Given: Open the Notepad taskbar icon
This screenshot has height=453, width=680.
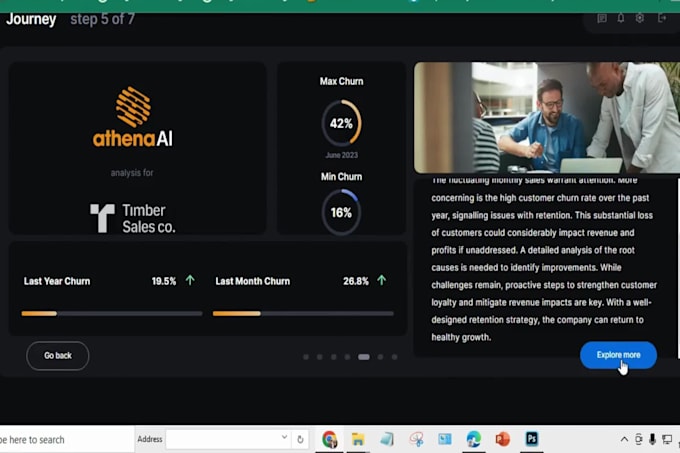Looking at the screenshot, I should coord(387,439).
